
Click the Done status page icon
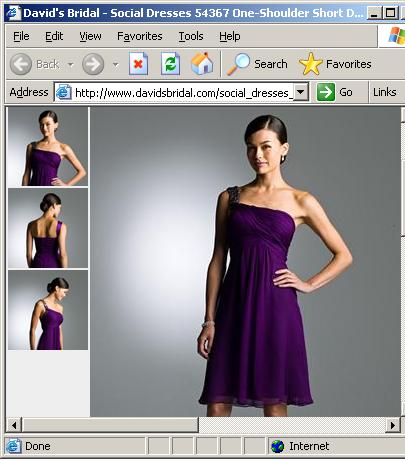pyautogui.click(x=14, y=446)
